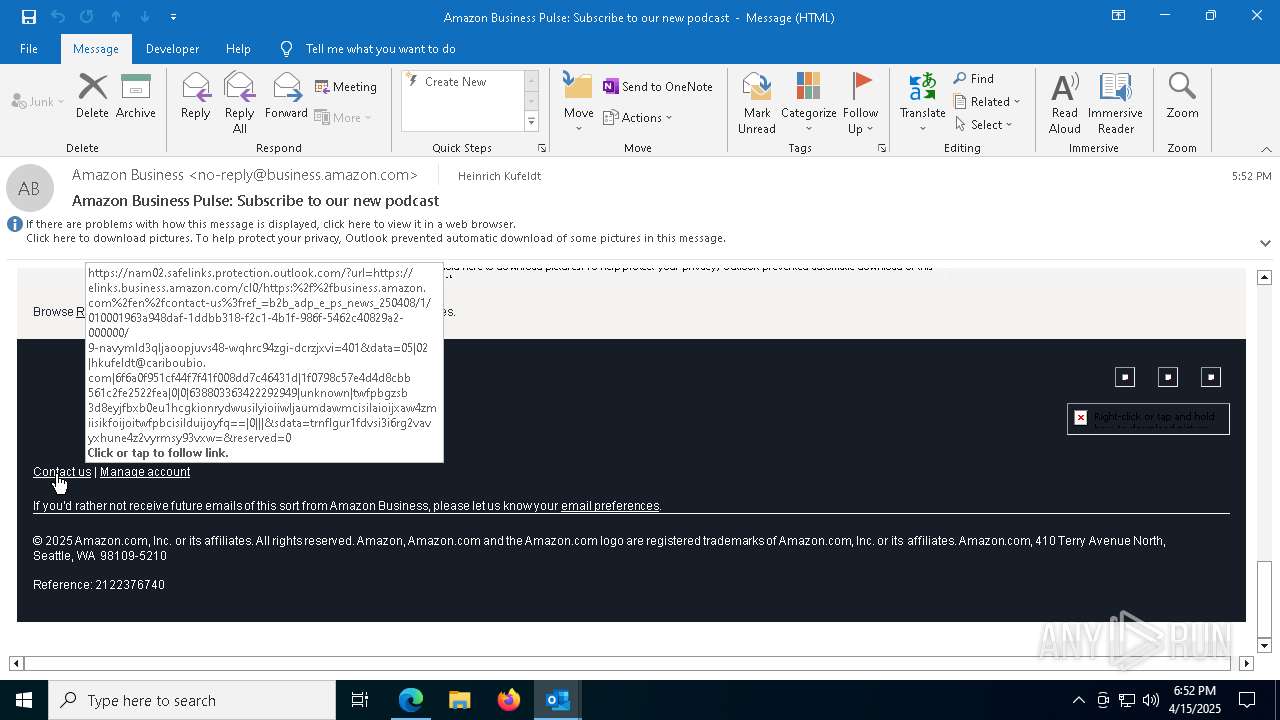
Task: Click the blocked picture placeholder with red X
Action: point(1148,419)
